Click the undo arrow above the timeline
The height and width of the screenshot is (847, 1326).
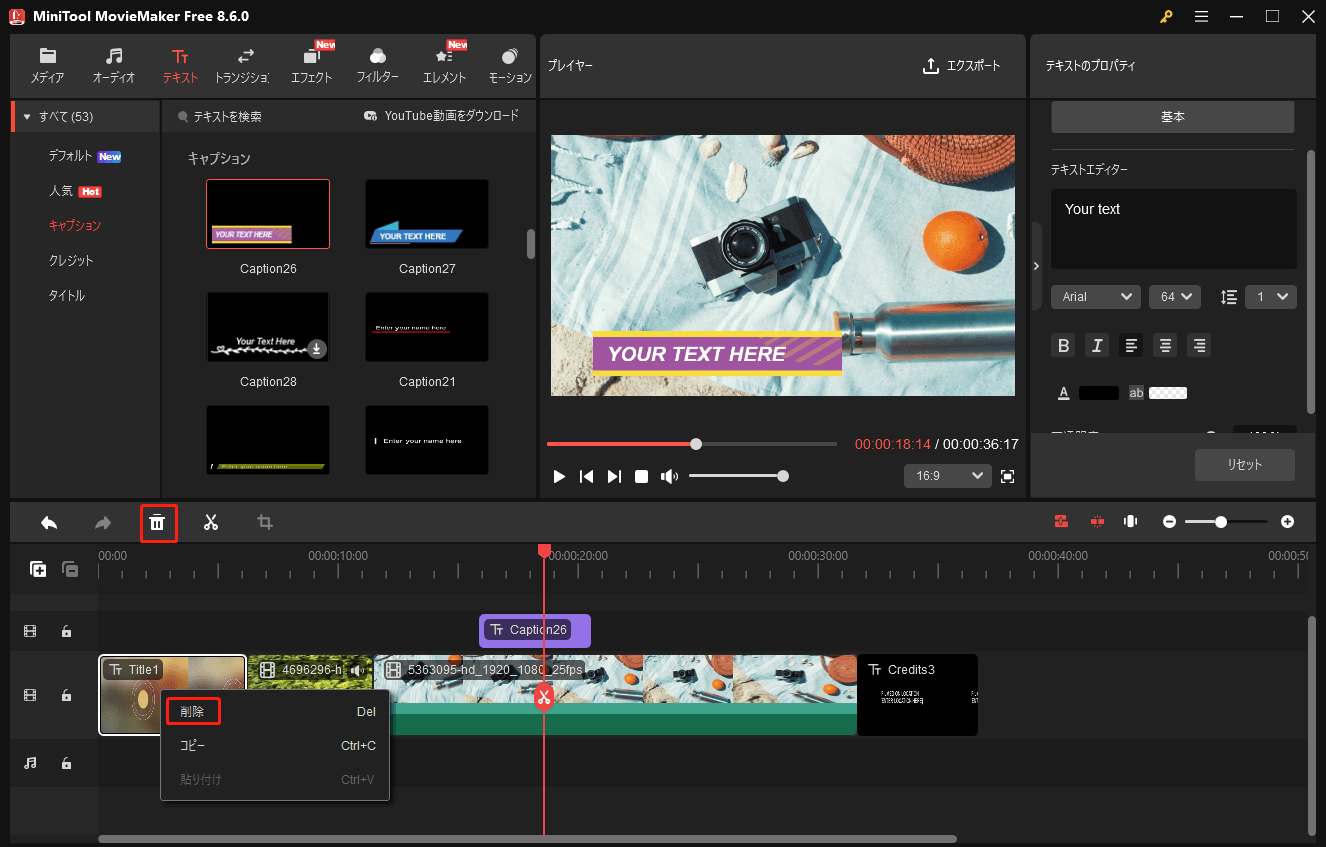tap(48, 521)
